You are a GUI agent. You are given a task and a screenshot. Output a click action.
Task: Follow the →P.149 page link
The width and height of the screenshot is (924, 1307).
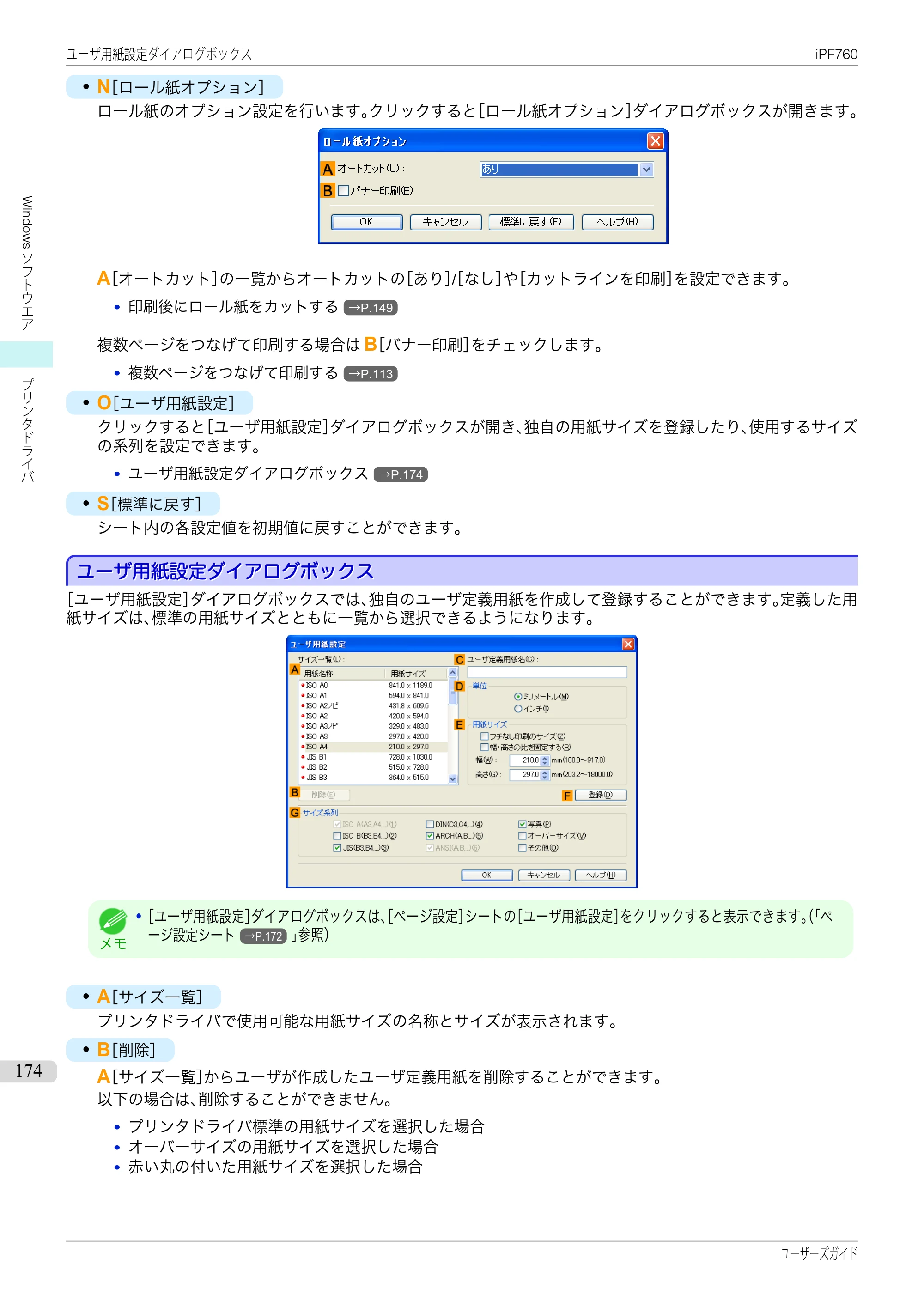(x=371, y=308)
